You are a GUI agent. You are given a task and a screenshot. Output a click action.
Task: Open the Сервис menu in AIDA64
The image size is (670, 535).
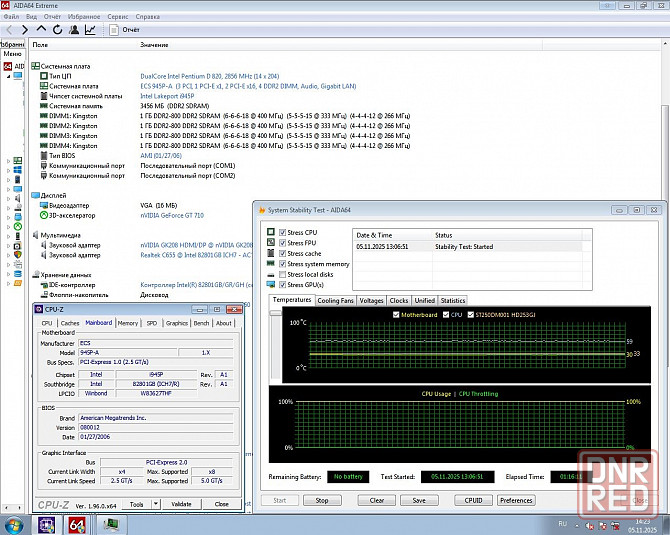click(x=117, y=17)
